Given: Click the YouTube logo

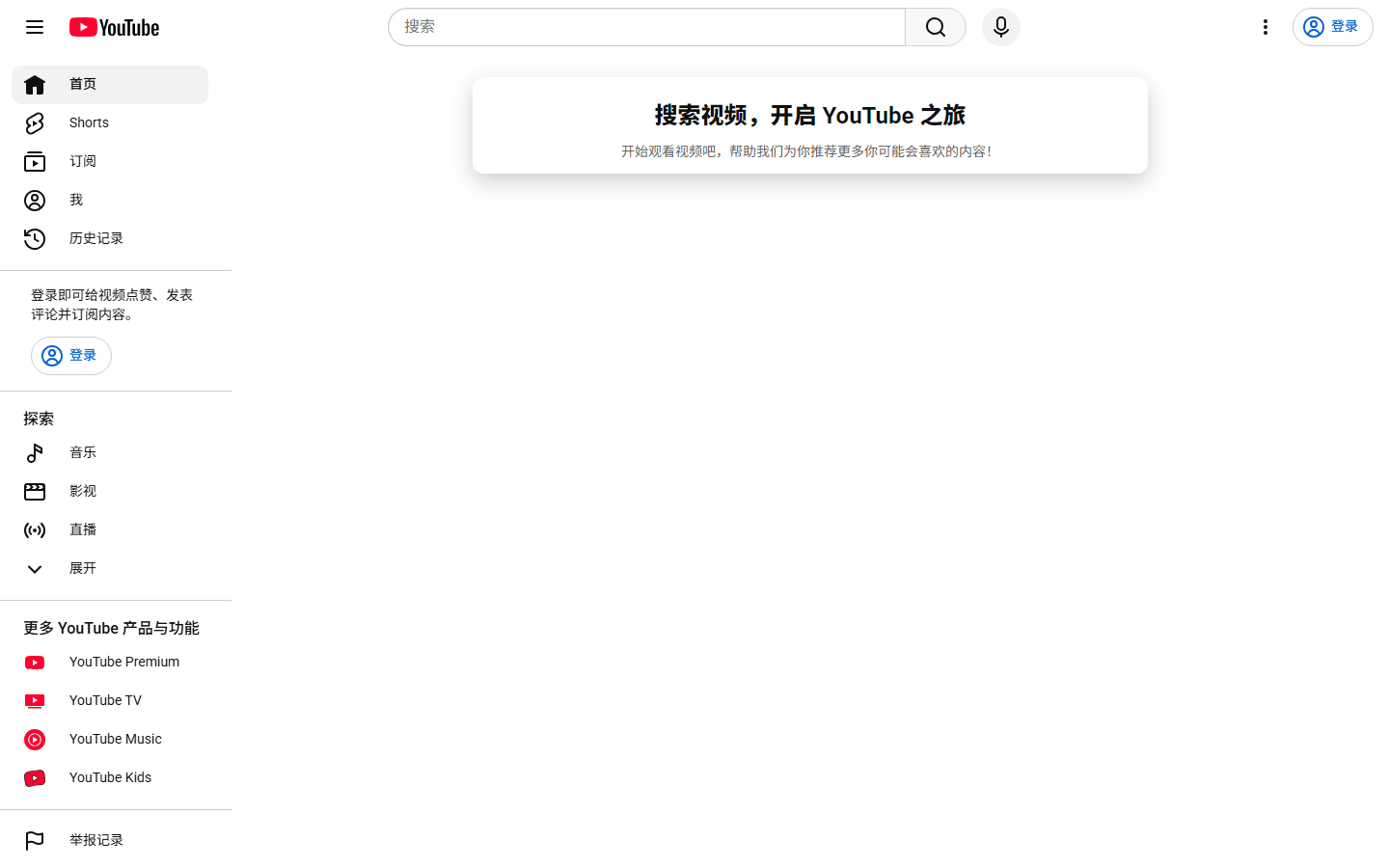Looking at the screenshot, I should [x=114, y=27].
